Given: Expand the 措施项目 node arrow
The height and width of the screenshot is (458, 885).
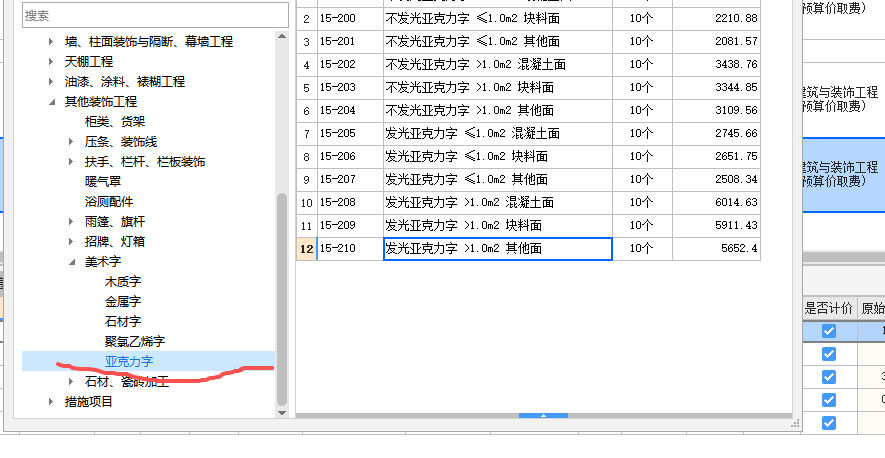Looking at the screenshot, I should click(51, 402).
